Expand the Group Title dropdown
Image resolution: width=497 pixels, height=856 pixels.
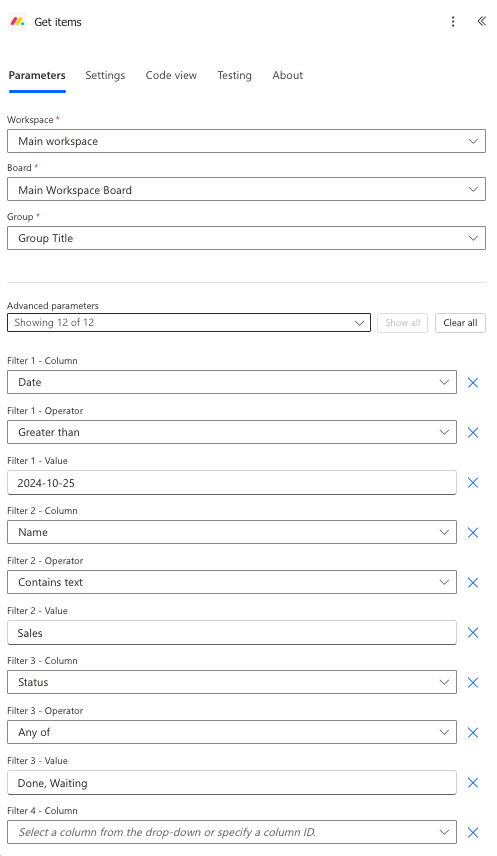[x=246, y=238]
